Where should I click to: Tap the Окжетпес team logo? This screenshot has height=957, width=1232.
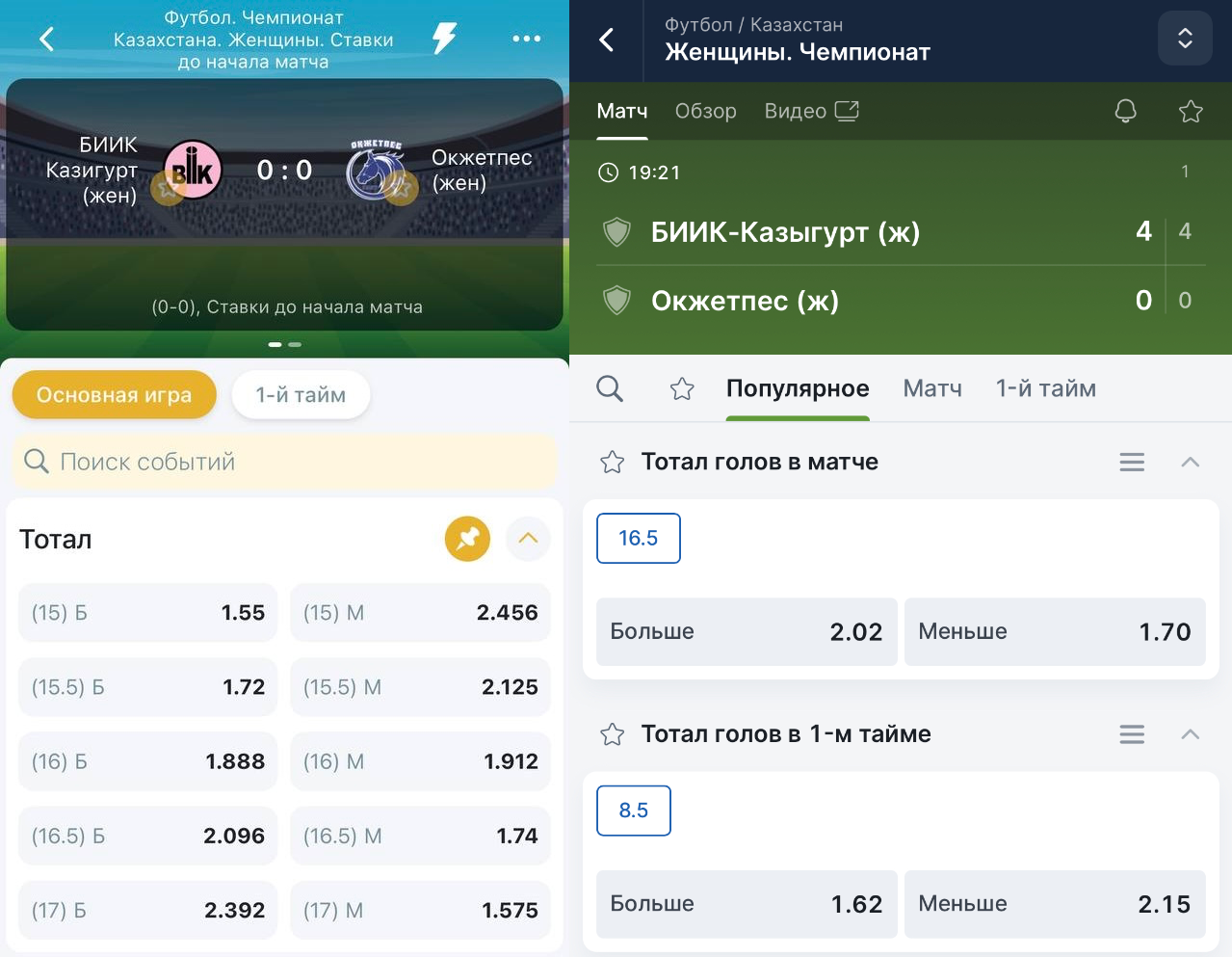[x=376, y=170]
